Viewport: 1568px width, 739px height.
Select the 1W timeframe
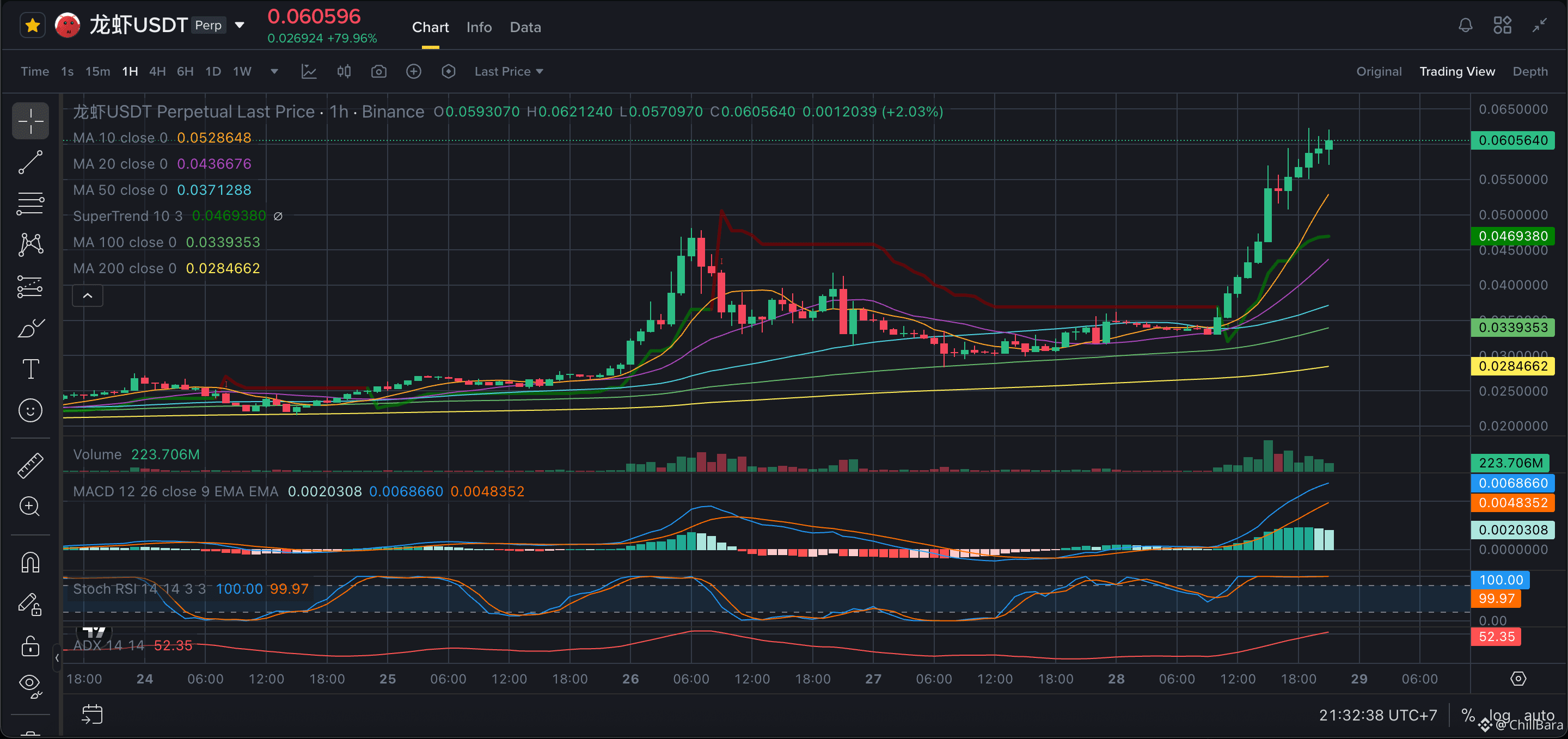242,72
